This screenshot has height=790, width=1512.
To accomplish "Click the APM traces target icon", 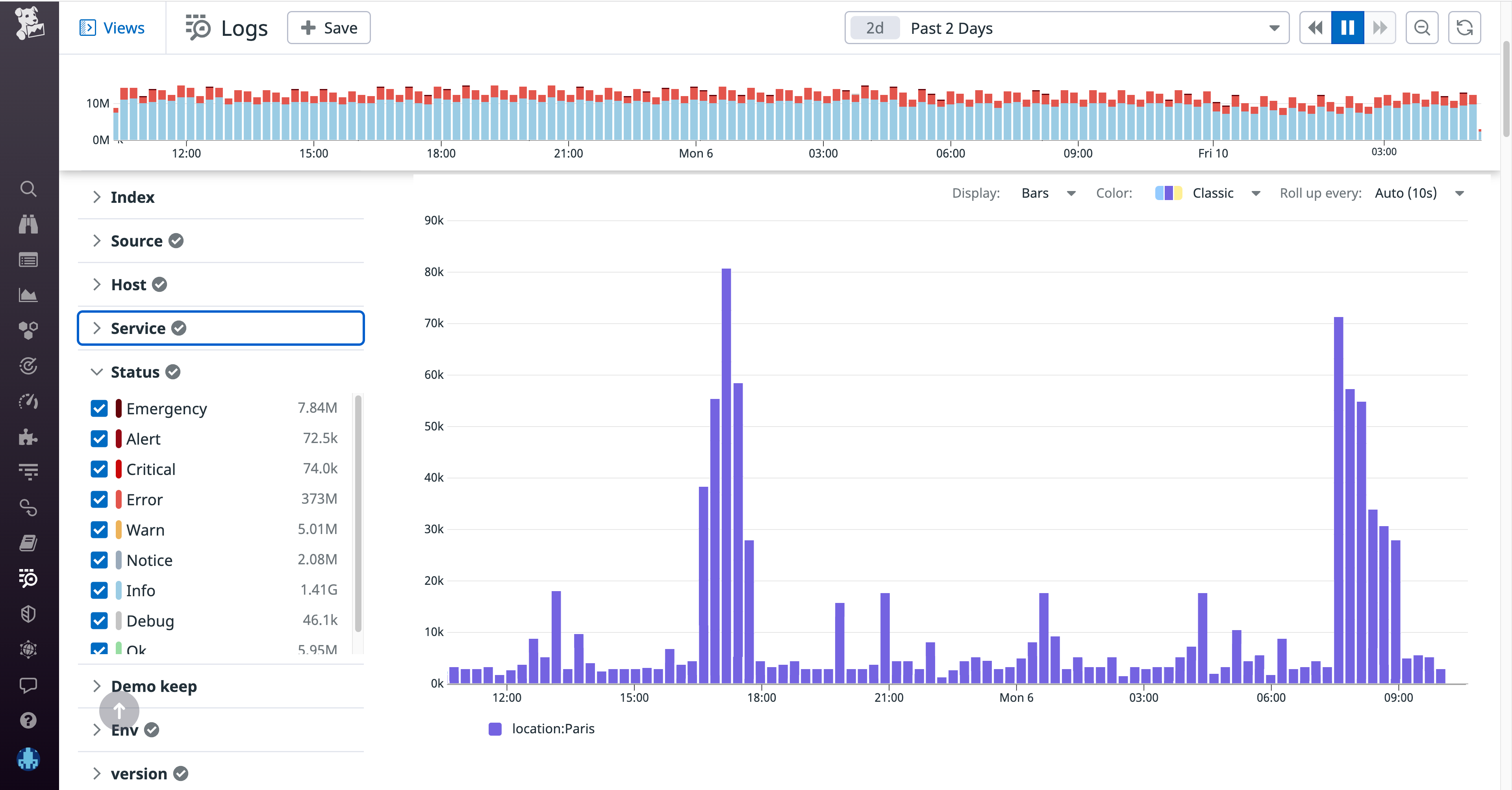I will point(28,366).
